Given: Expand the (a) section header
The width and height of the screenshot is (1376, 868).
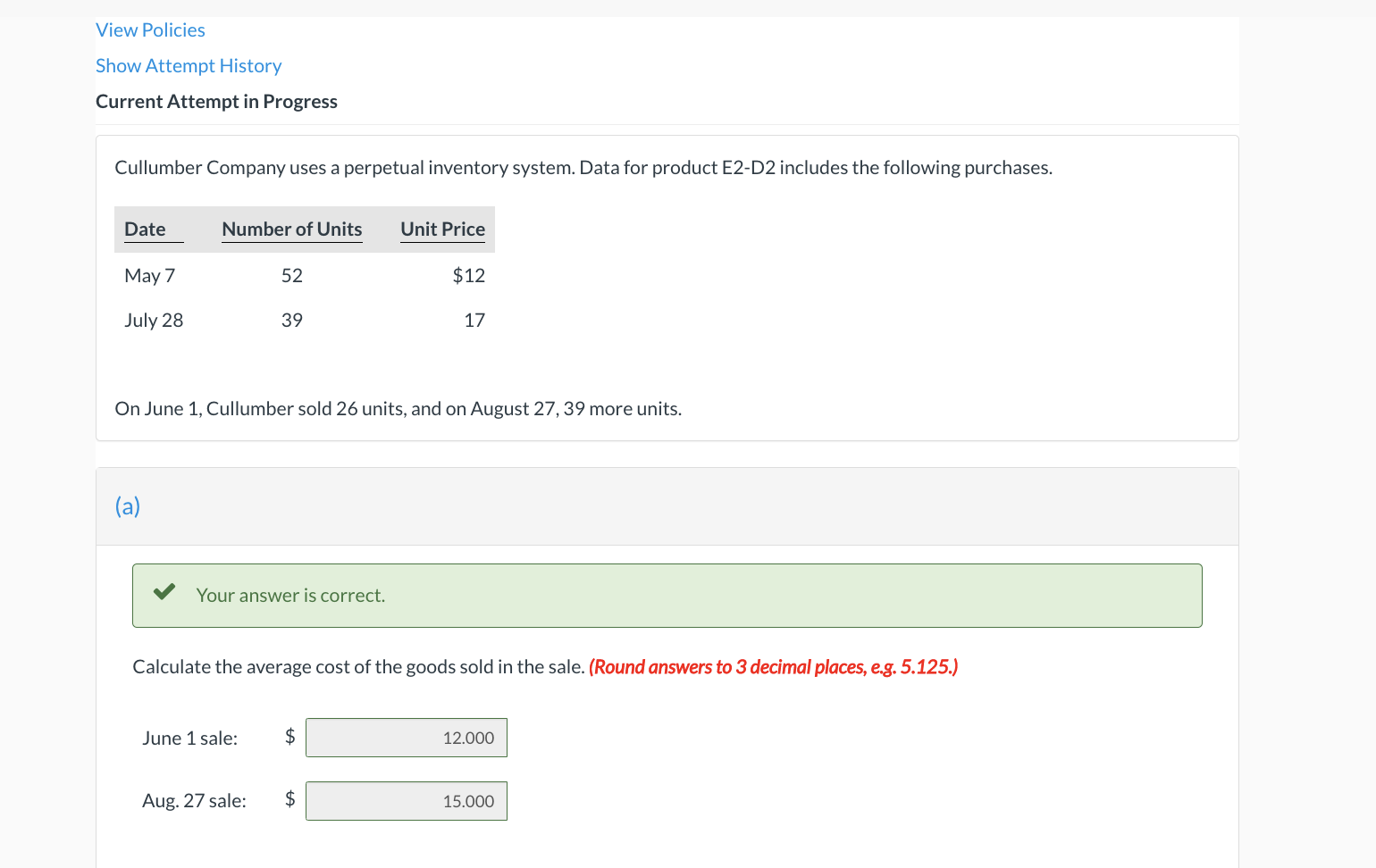Looking at the screenshot, I should (x=128, y=506).
